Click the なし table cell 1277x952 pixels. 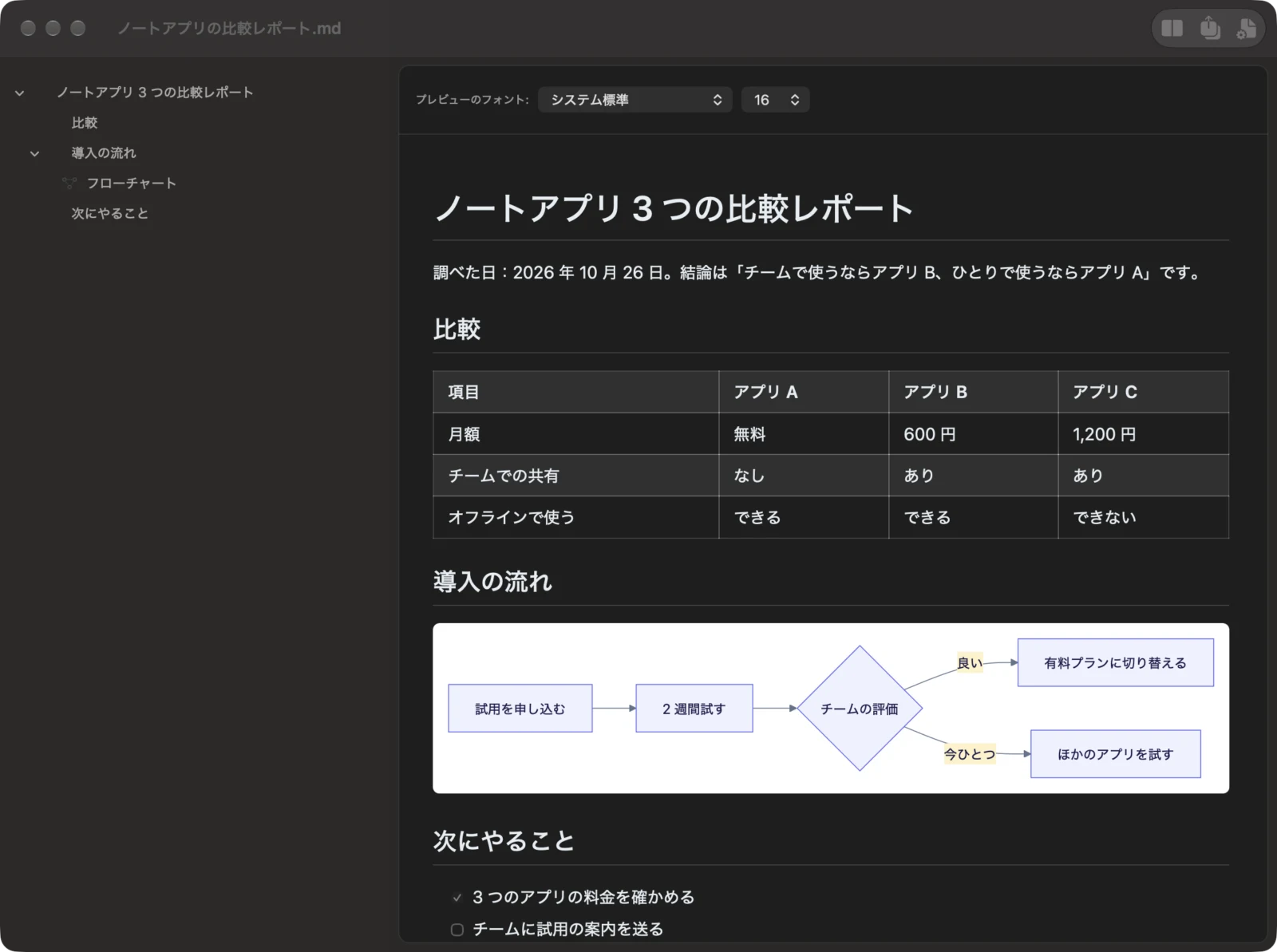click(x=804, y=476)
